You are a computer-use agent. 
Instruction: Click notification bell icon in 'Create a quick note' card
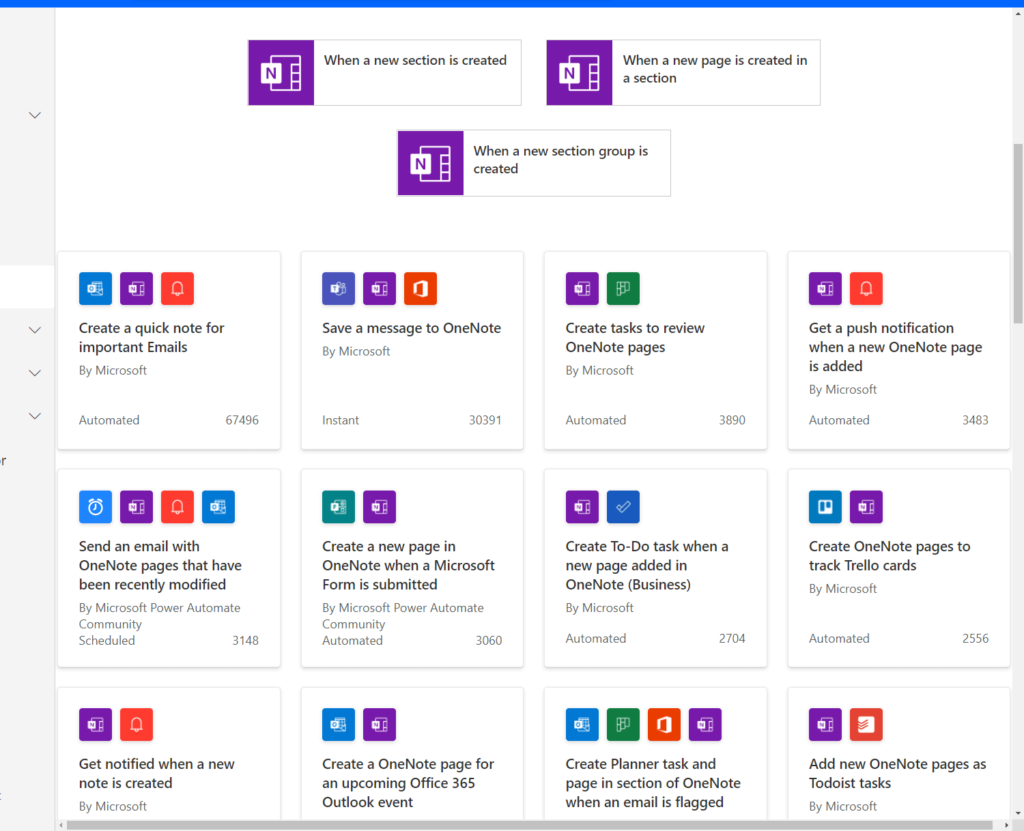tap(177, 288)
